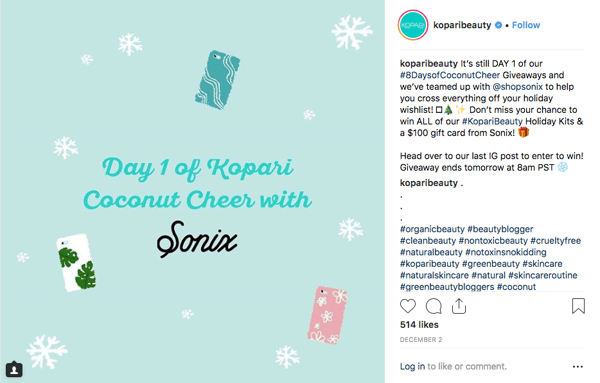600x383 pixels.
Task: Open the #KopariBeauty hashtag in caption
Action: coord(492,121)
